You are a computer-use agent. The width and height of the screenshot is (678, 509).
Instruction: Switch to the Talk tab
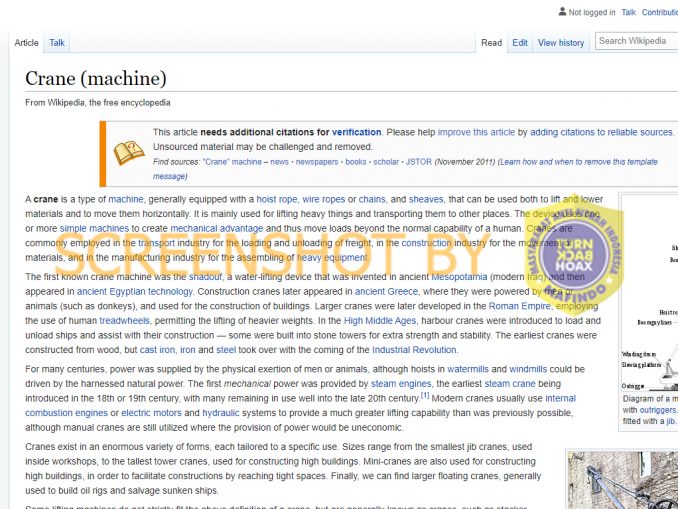click(x=57, y=43)
